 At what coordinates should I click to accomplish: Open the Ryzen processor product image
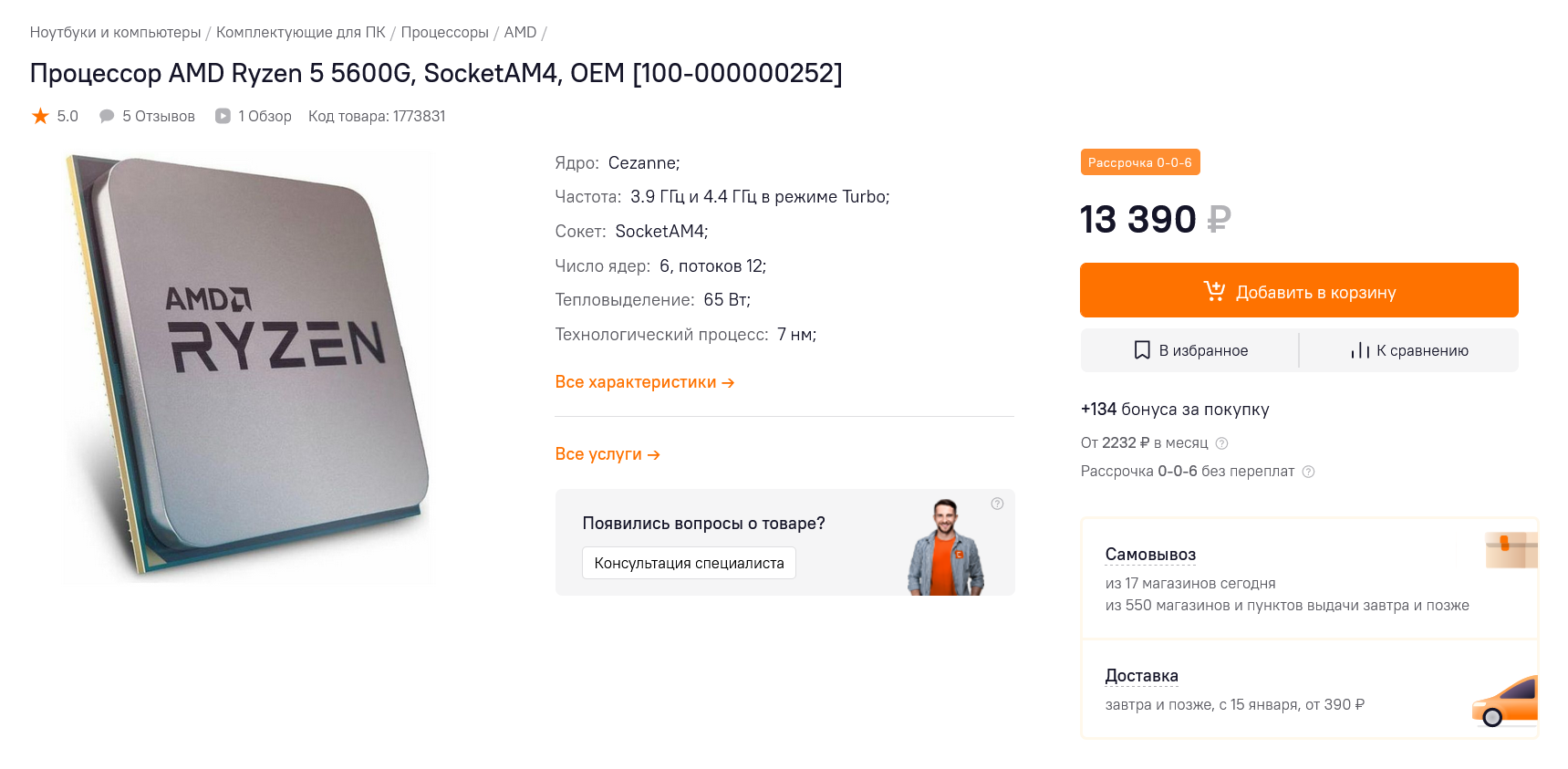tap(248, 365)
